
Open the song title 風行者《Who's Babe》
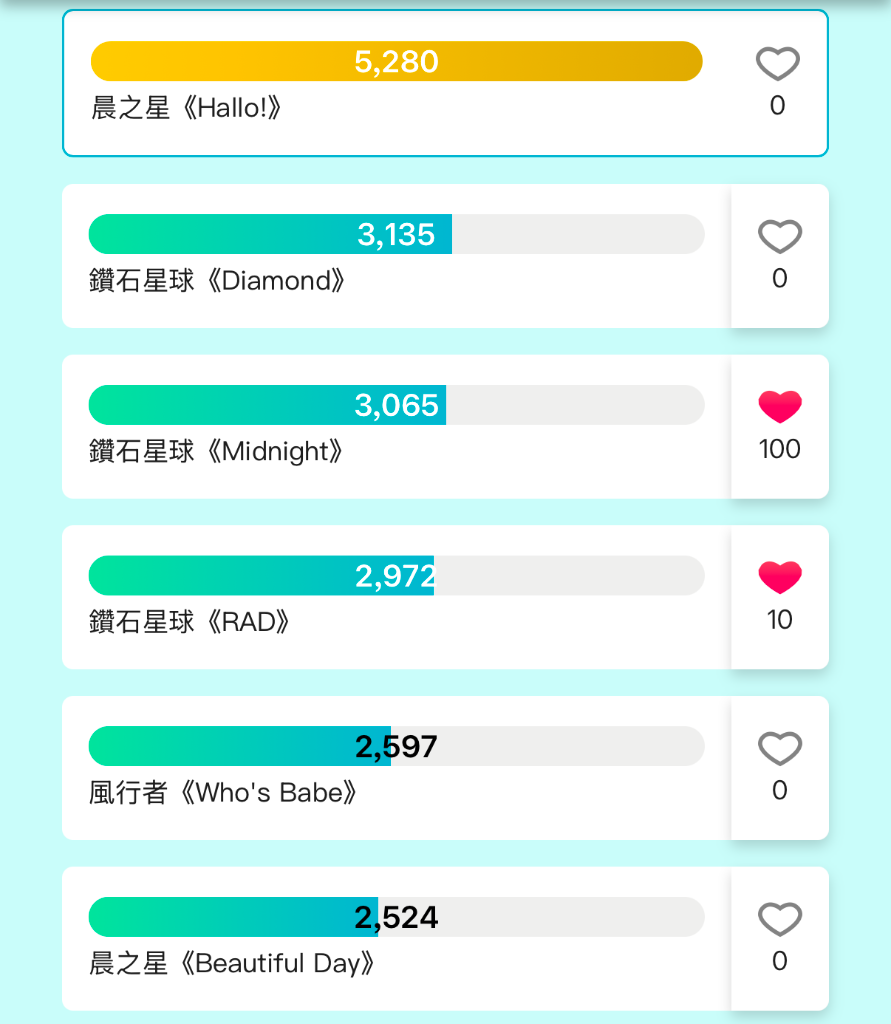[x=223, y=793]
